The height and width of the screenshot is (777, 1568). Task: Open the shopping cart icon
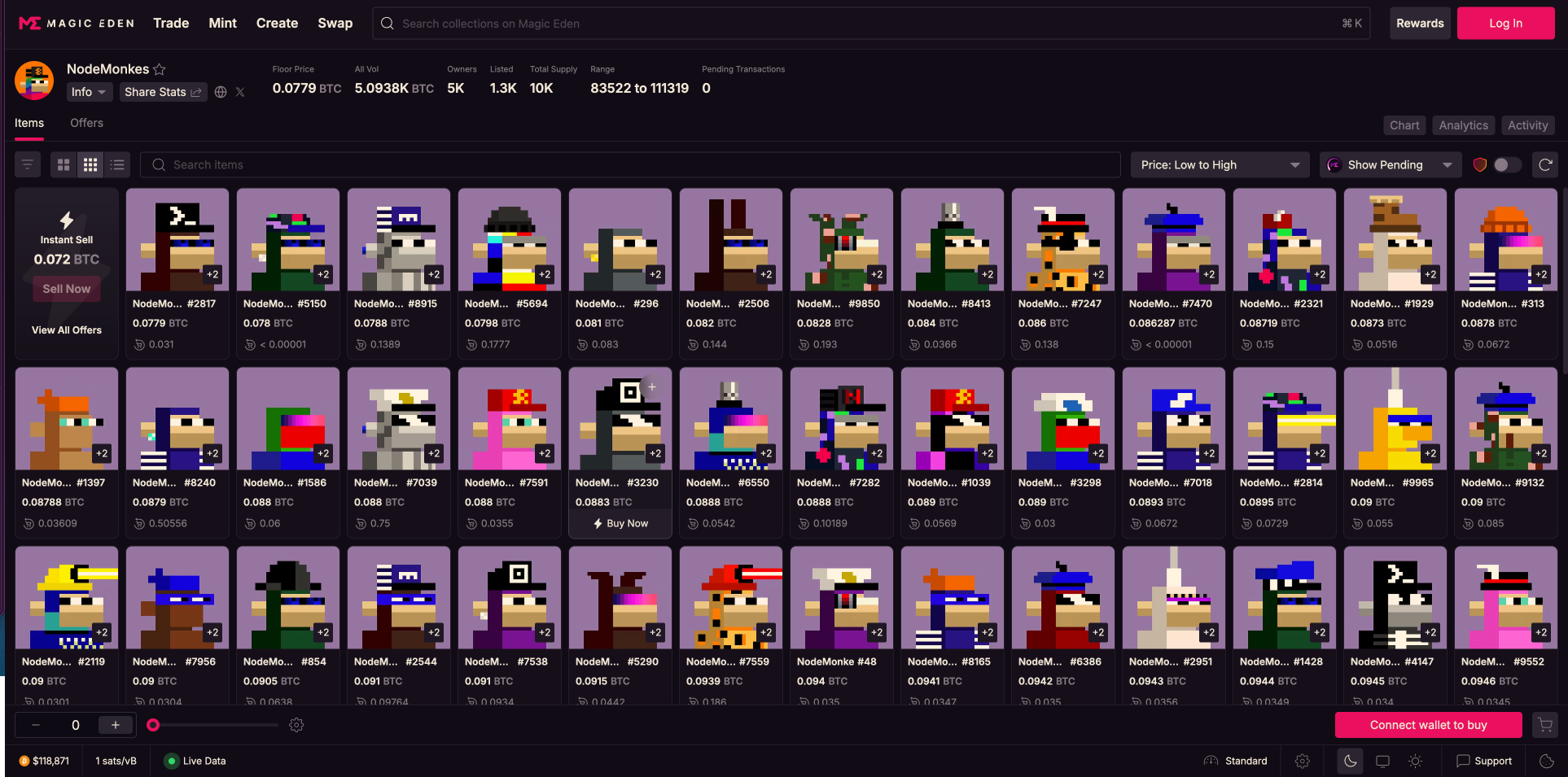[x=1544, y=725]
